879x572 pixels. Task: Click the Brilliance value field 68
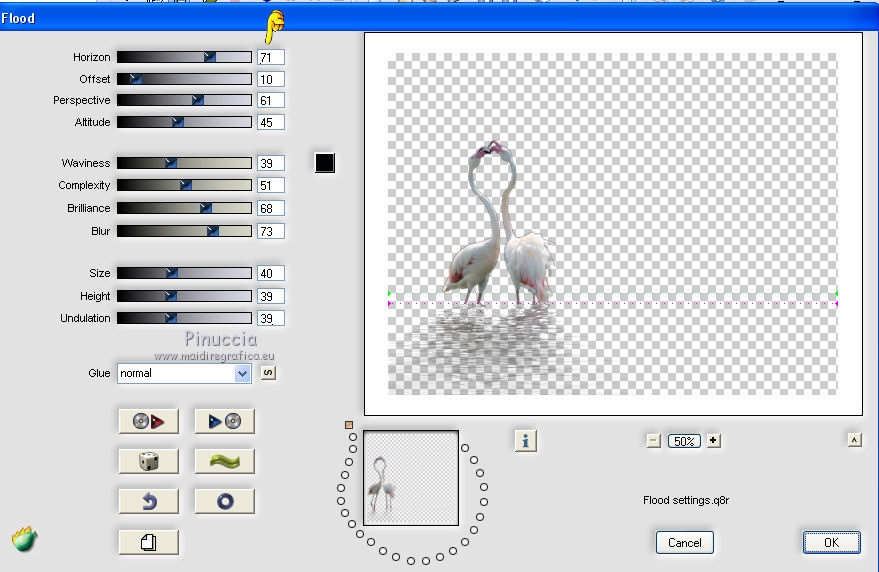[271, 209]
